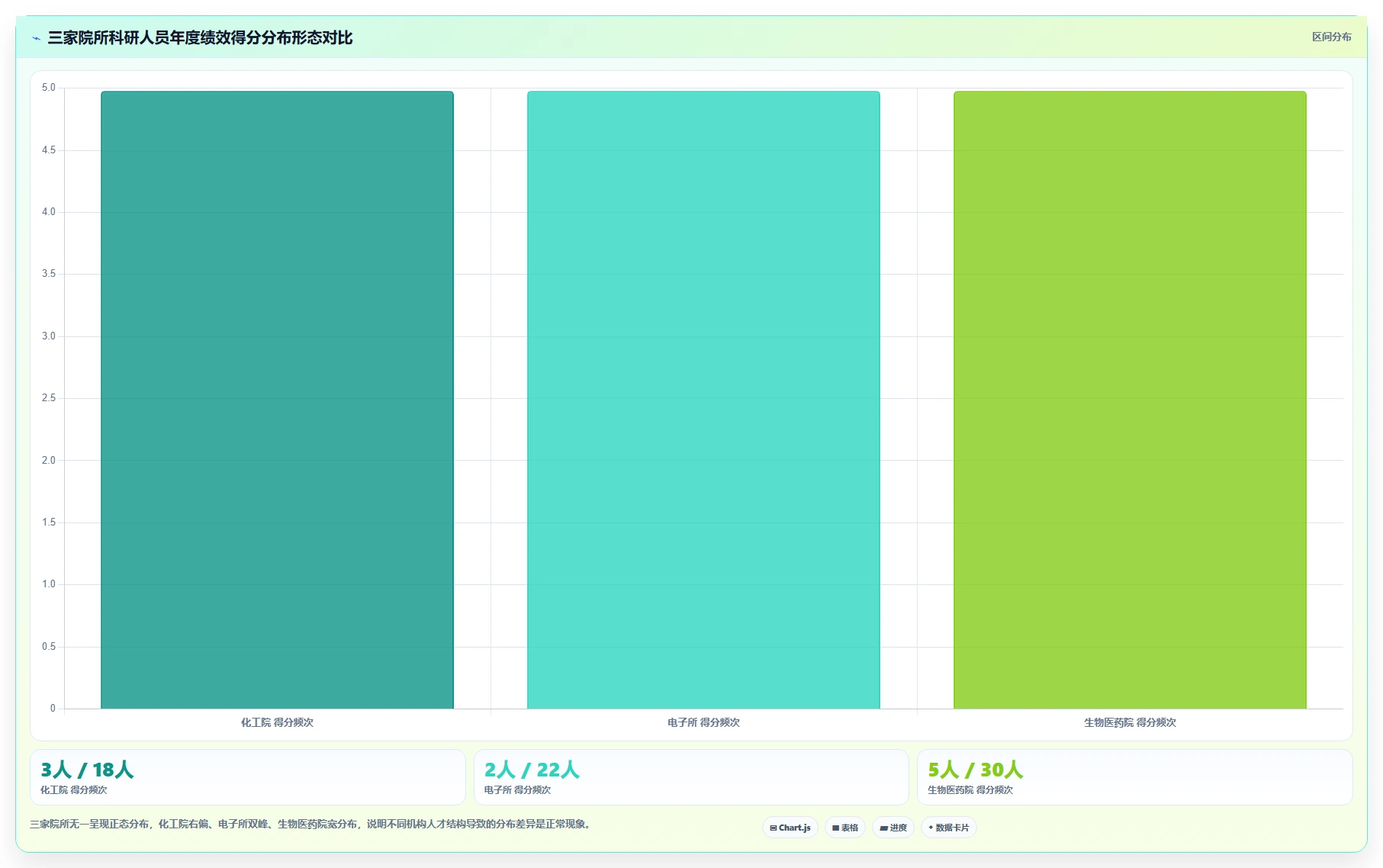Screen dimensions: 1383x868
Task: Click the 化工院 得分频次 axis label
Action: coord(277,722)
